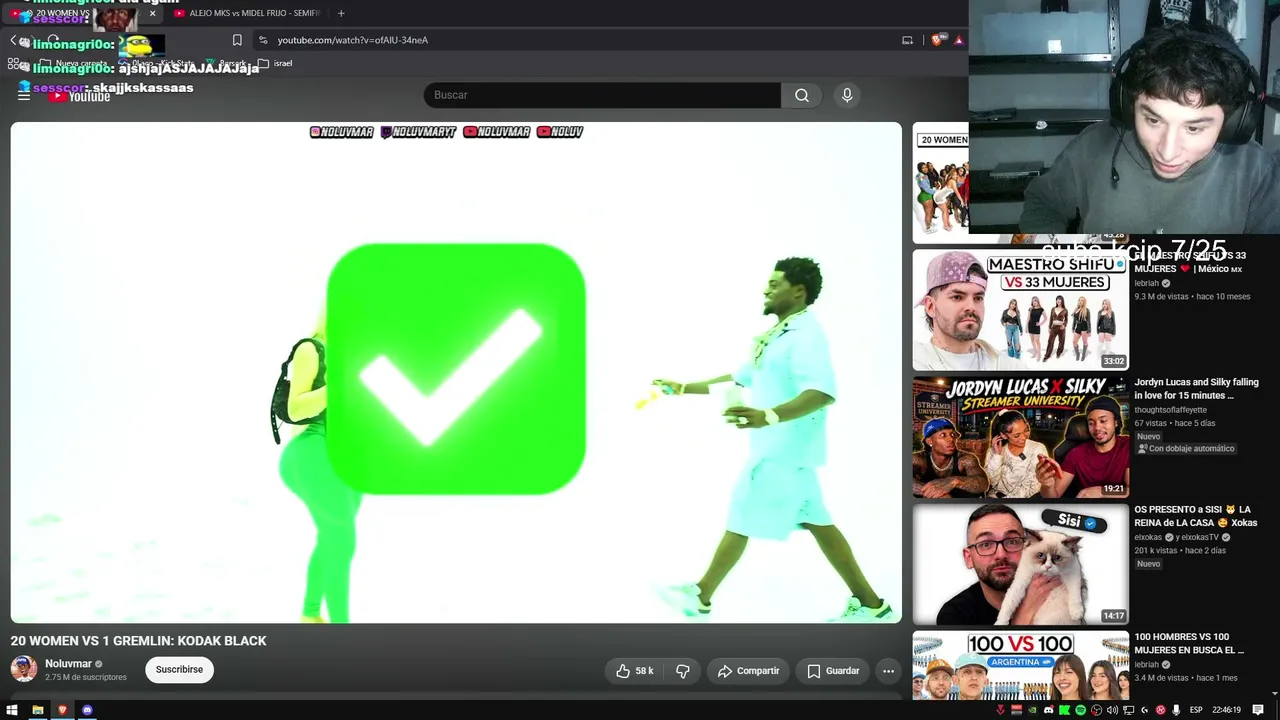The width and height of the screenshot is (1280, 720).
Task: Open the volume speaker tray icon
Action: tap(1112, 710)
